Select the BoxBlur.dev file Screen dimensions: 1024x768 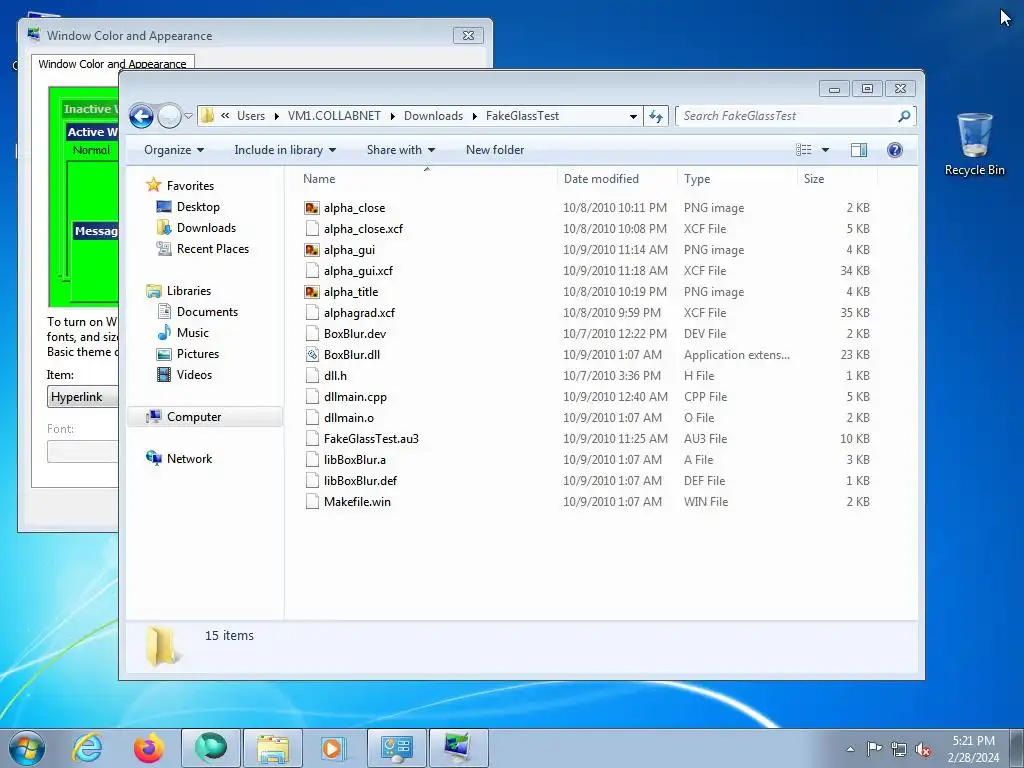(355, 334)
